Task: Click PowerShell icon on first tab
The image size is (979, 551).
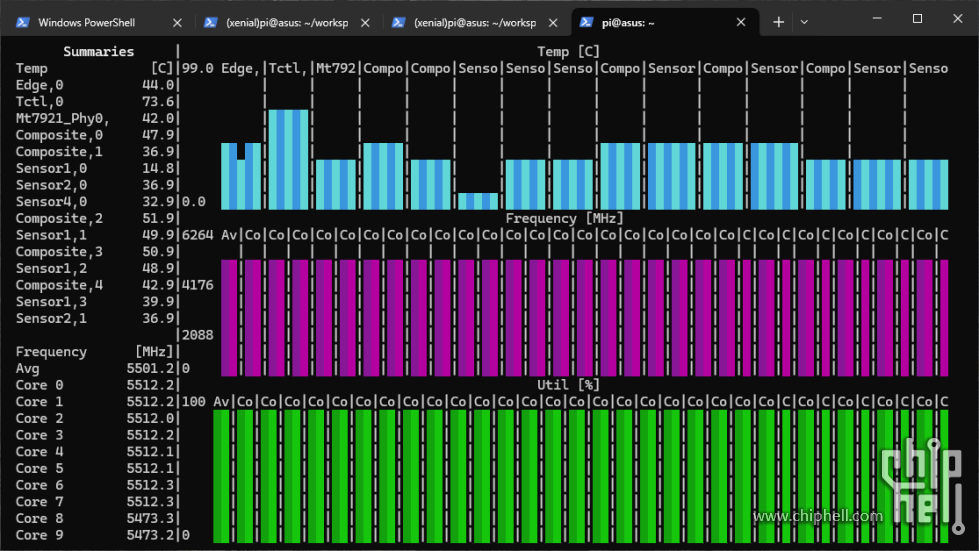Action: click(x=22, y=22)
